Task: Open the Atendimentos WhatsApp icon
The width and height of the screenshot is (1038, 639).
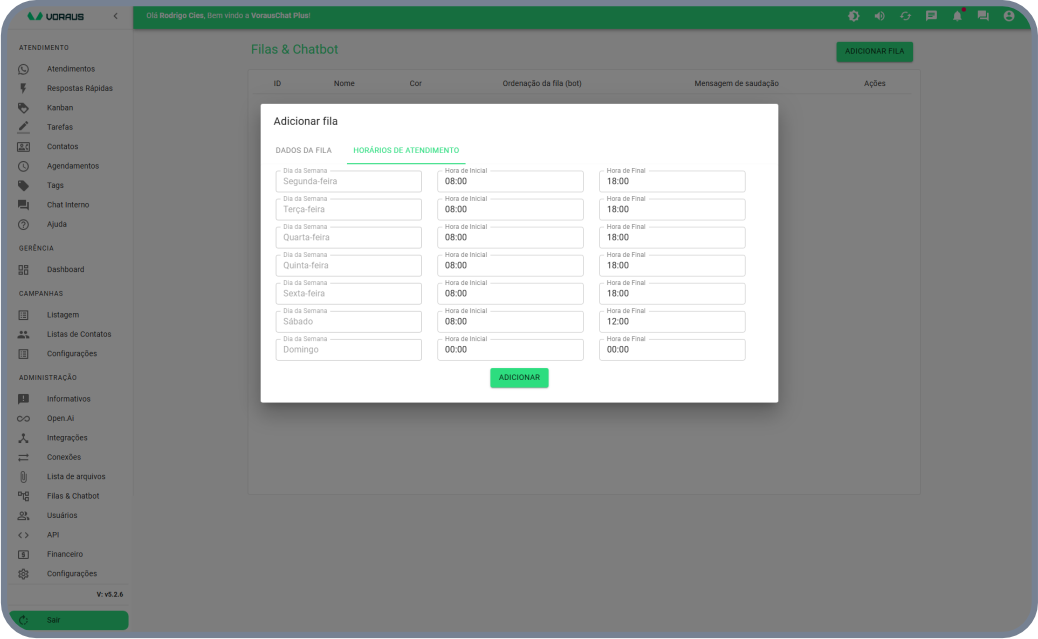Action: coord(23,69)
